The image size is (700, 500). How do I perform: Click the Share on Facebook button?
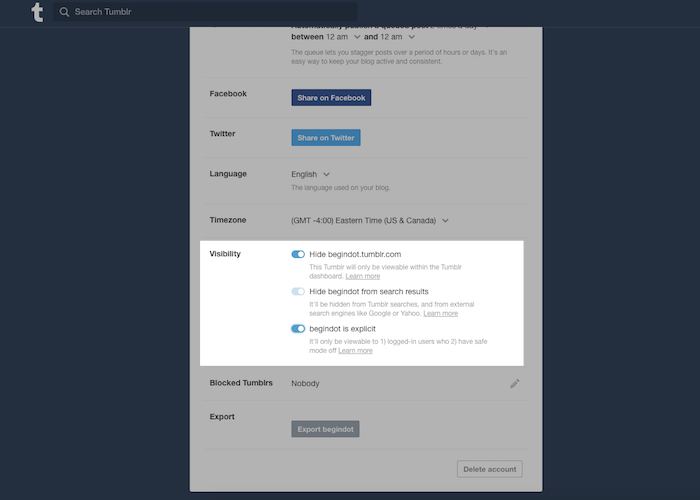[x=331, y=98]
